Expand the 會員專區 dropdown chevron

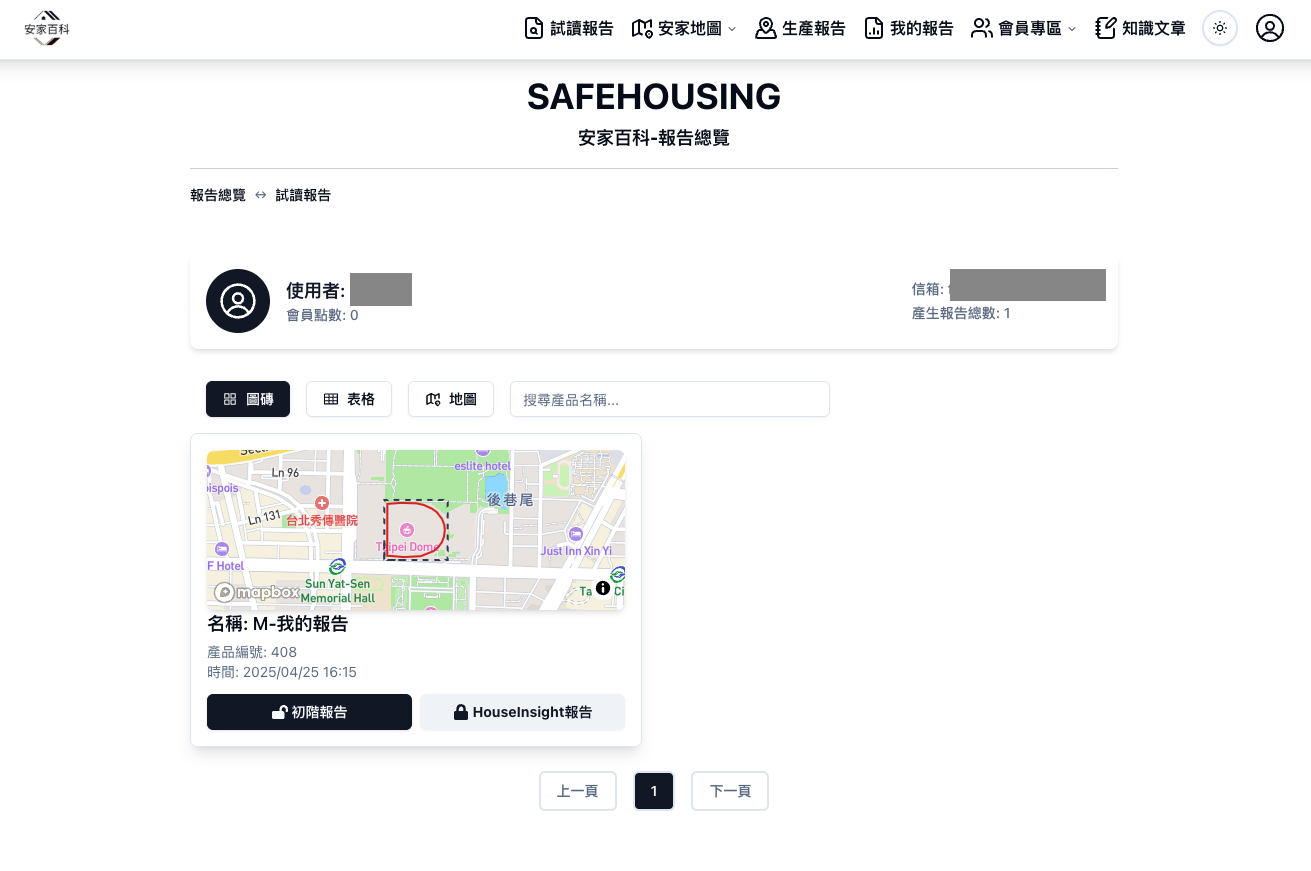pyautogui.click(x=1072, y=29)
